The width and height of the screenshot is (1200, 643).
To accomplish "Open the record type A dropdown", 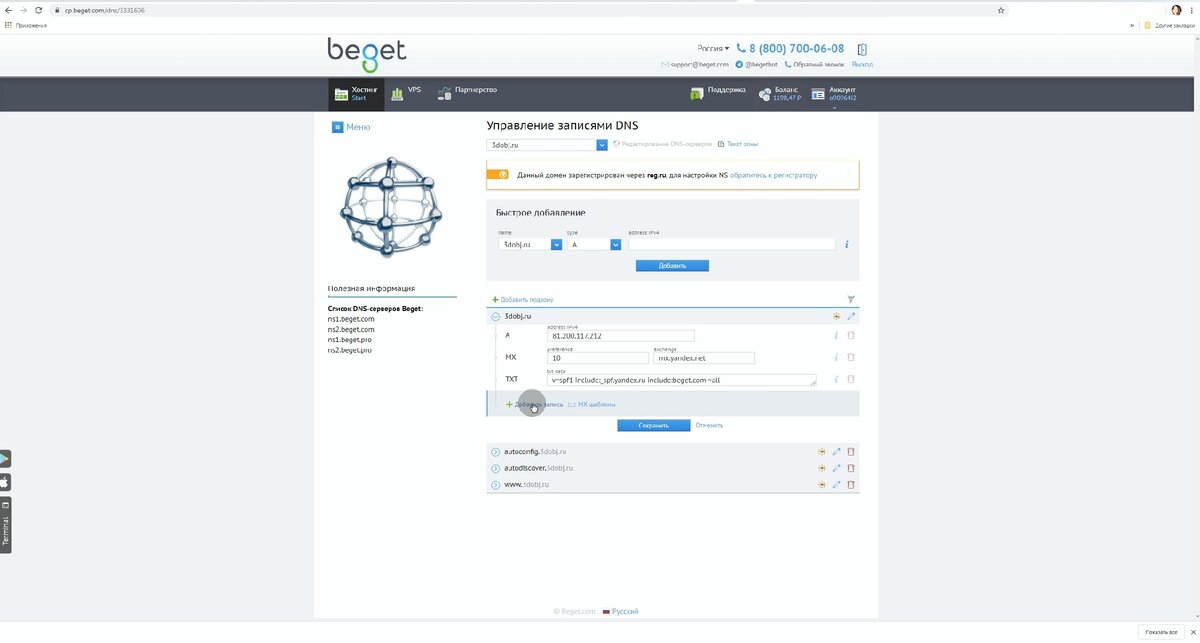I will coord(594,244).
